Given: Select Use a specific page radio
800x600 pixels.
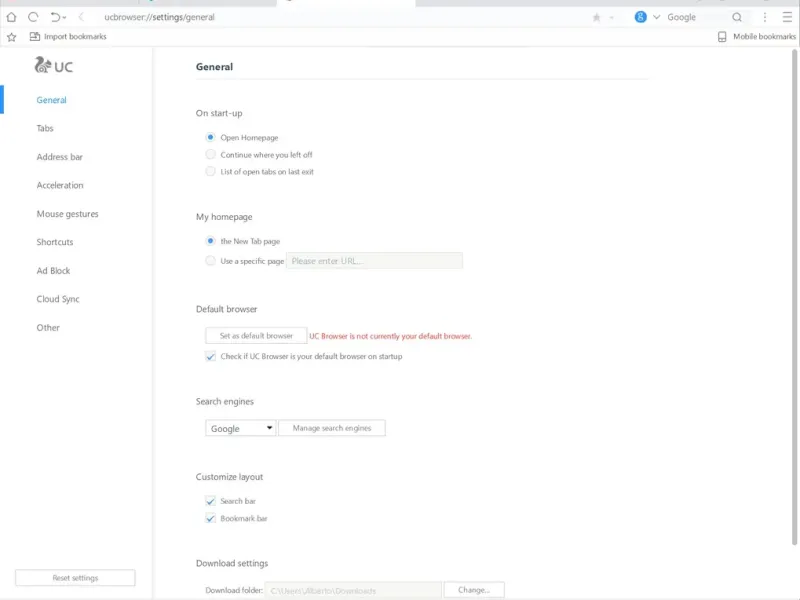Looking at the screenshot, I should [210, 261].
